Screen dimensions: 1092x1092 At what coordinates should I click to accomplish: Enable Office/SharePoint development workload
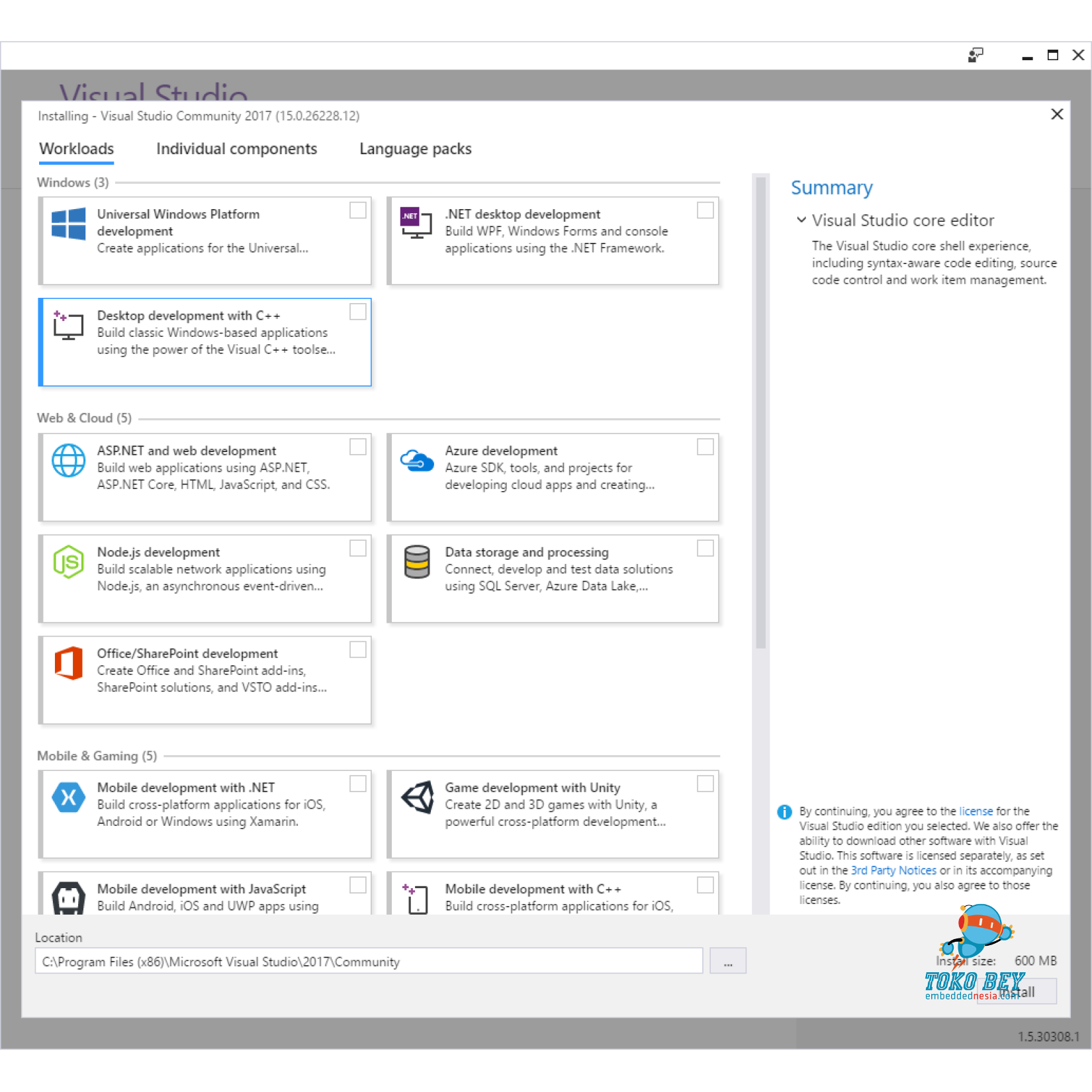click(x=358, y=650)
